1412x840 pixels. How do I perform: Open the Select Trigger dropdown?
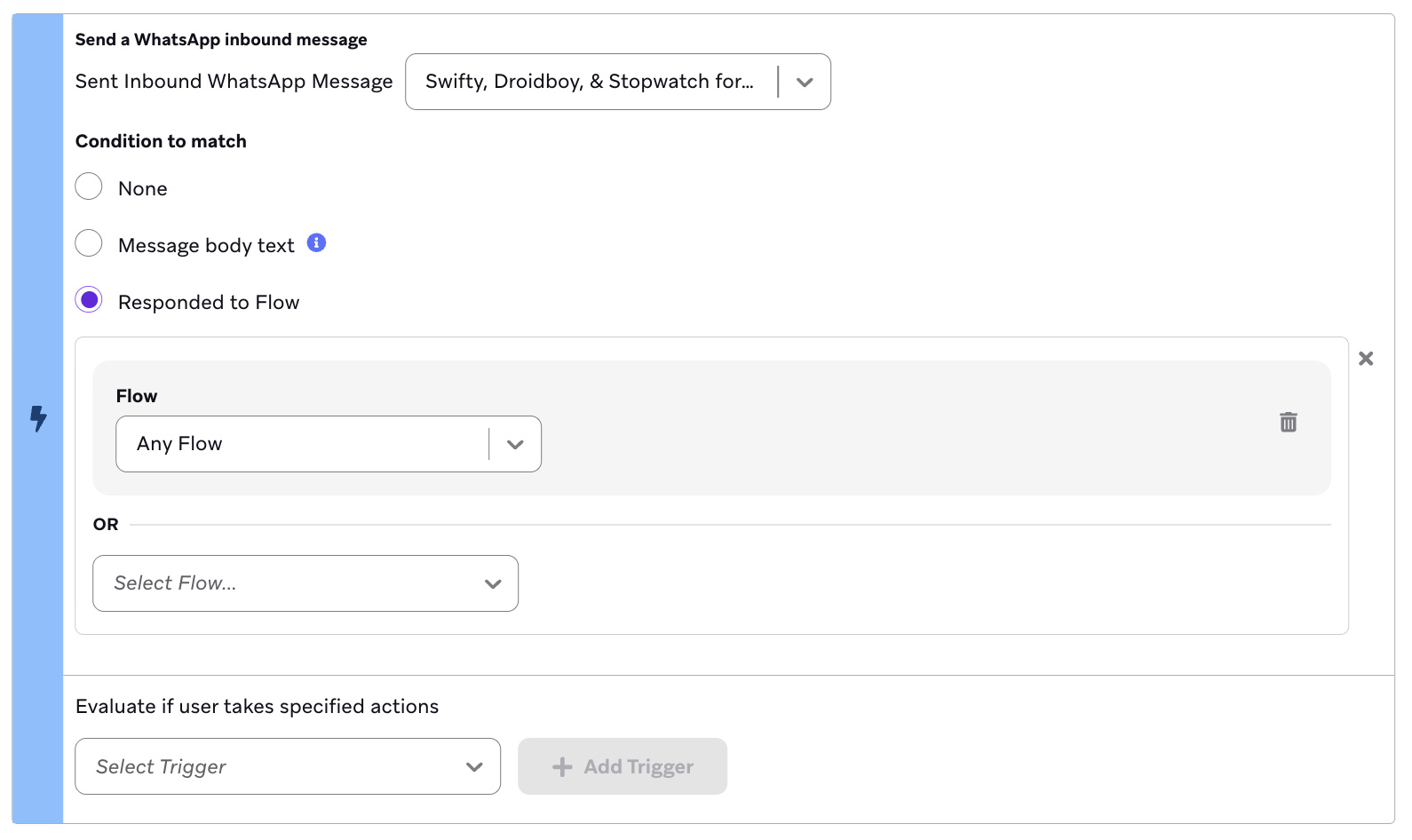(275, 766)
